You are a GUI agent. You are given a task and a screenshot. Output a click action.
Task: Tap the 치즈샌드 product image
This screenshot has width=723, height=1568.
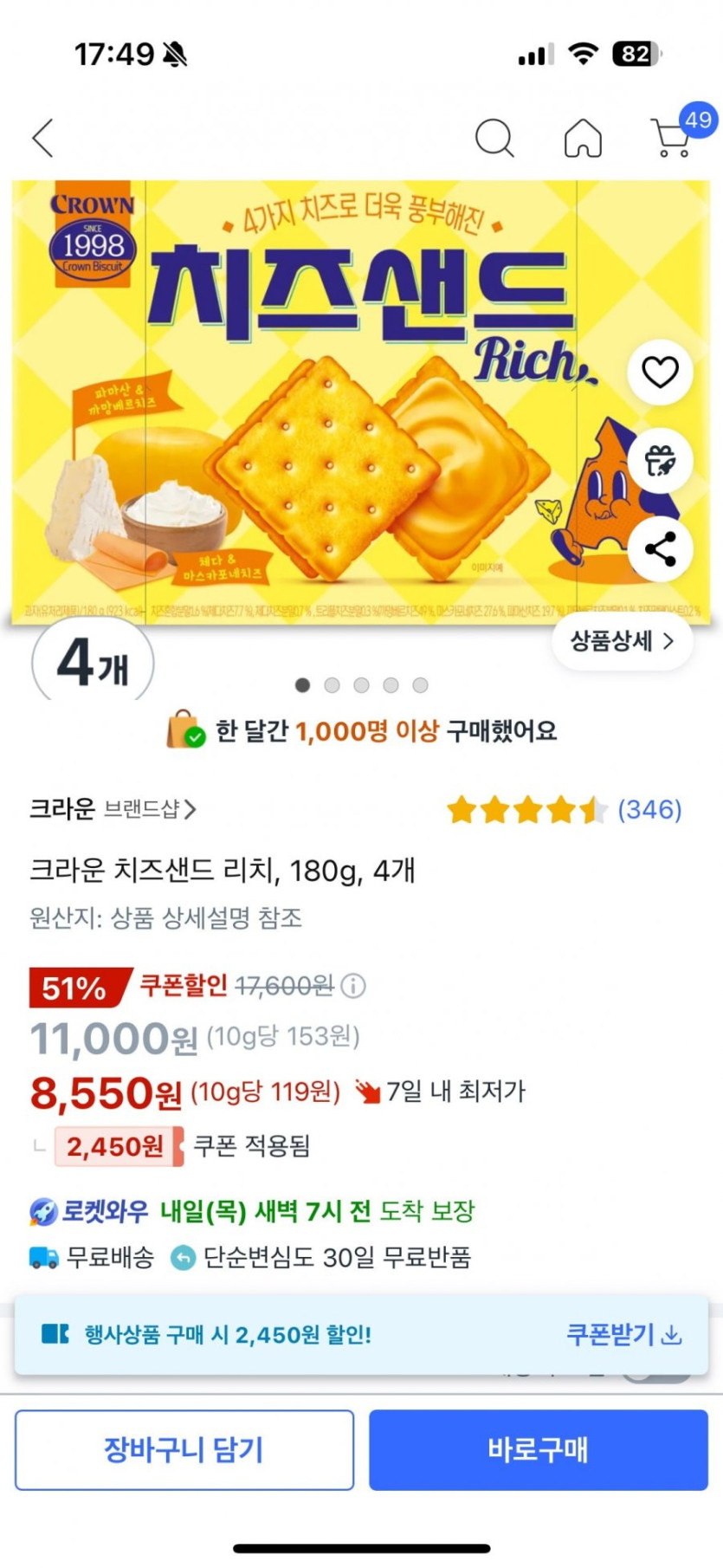[346, 407]
